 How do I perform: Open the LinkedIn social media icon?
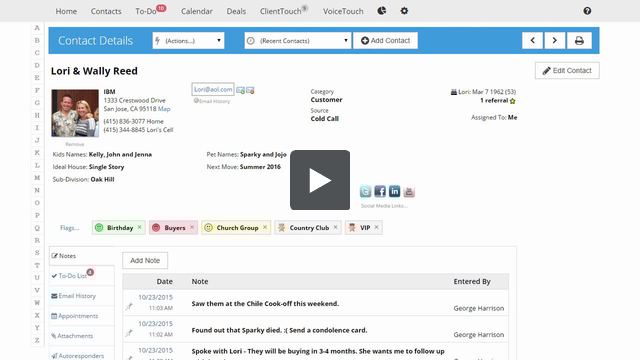[x=394, y=191]
